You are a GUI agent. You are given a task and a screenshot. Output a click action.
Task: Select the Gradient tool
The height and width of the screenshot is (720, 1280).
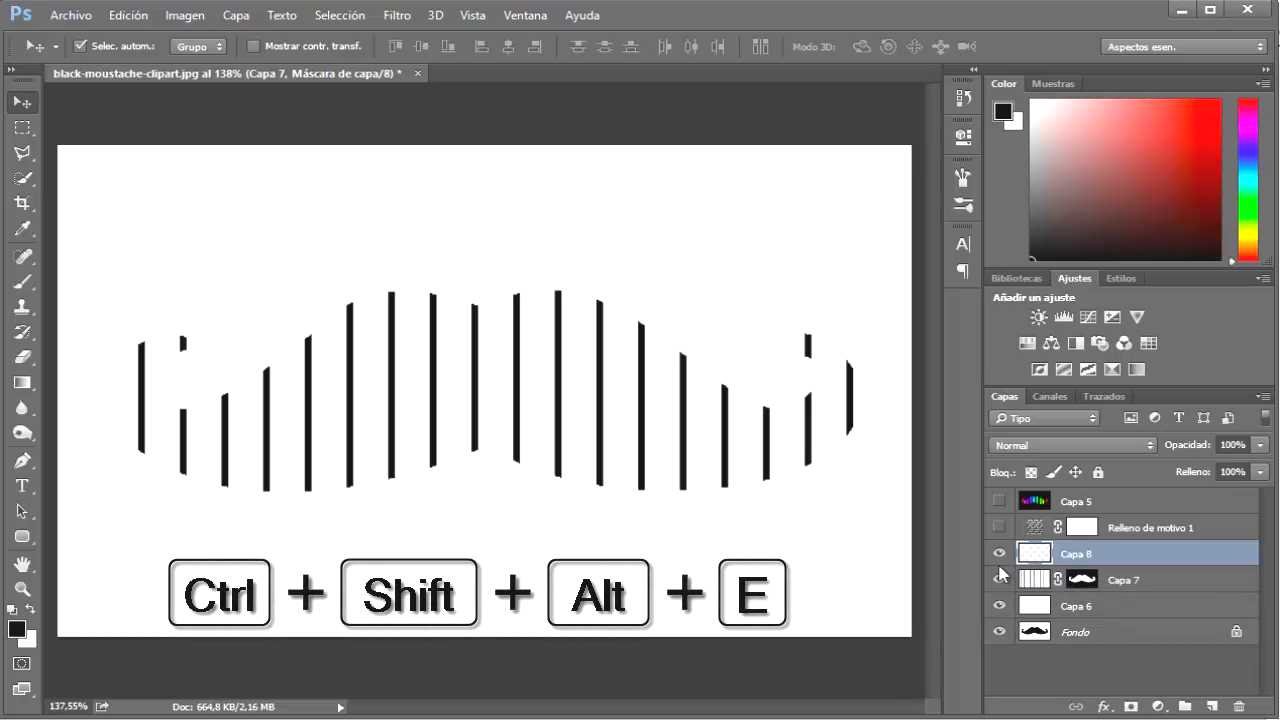[x=22, y=383]
